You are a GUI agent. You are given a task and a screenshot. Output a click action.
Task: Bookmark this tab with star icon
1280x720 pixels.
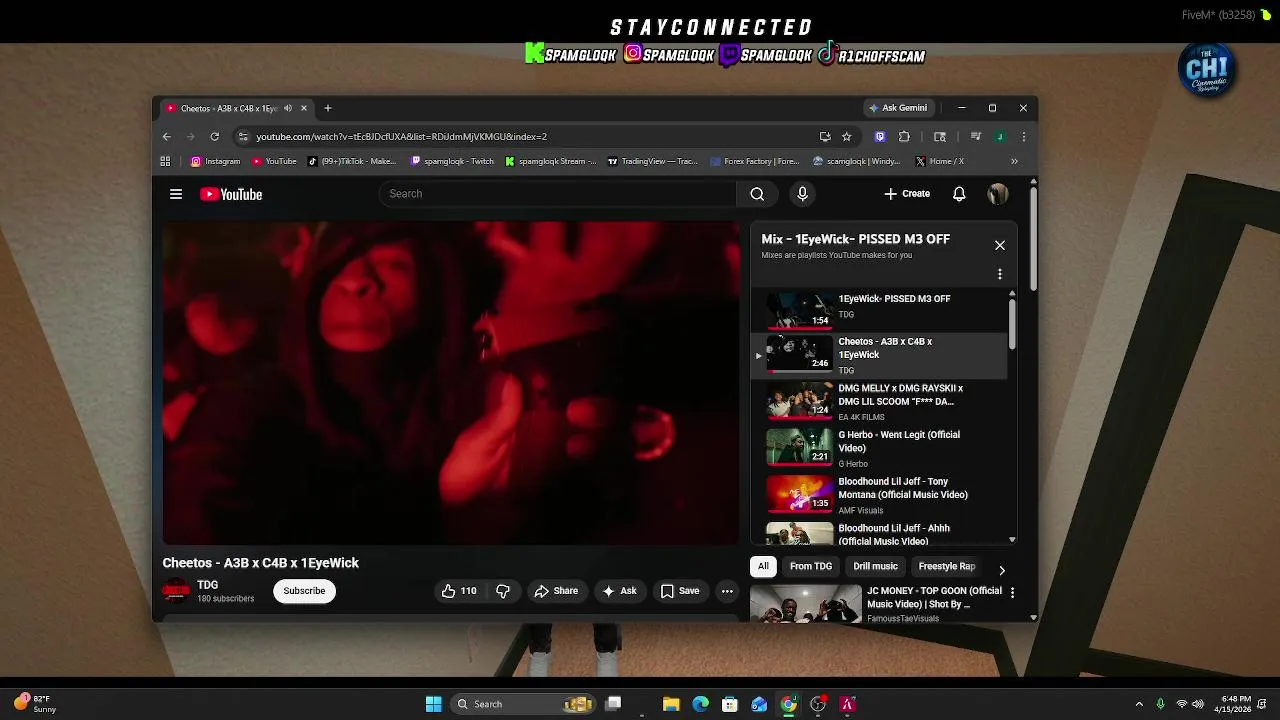[x=847, y=136]
